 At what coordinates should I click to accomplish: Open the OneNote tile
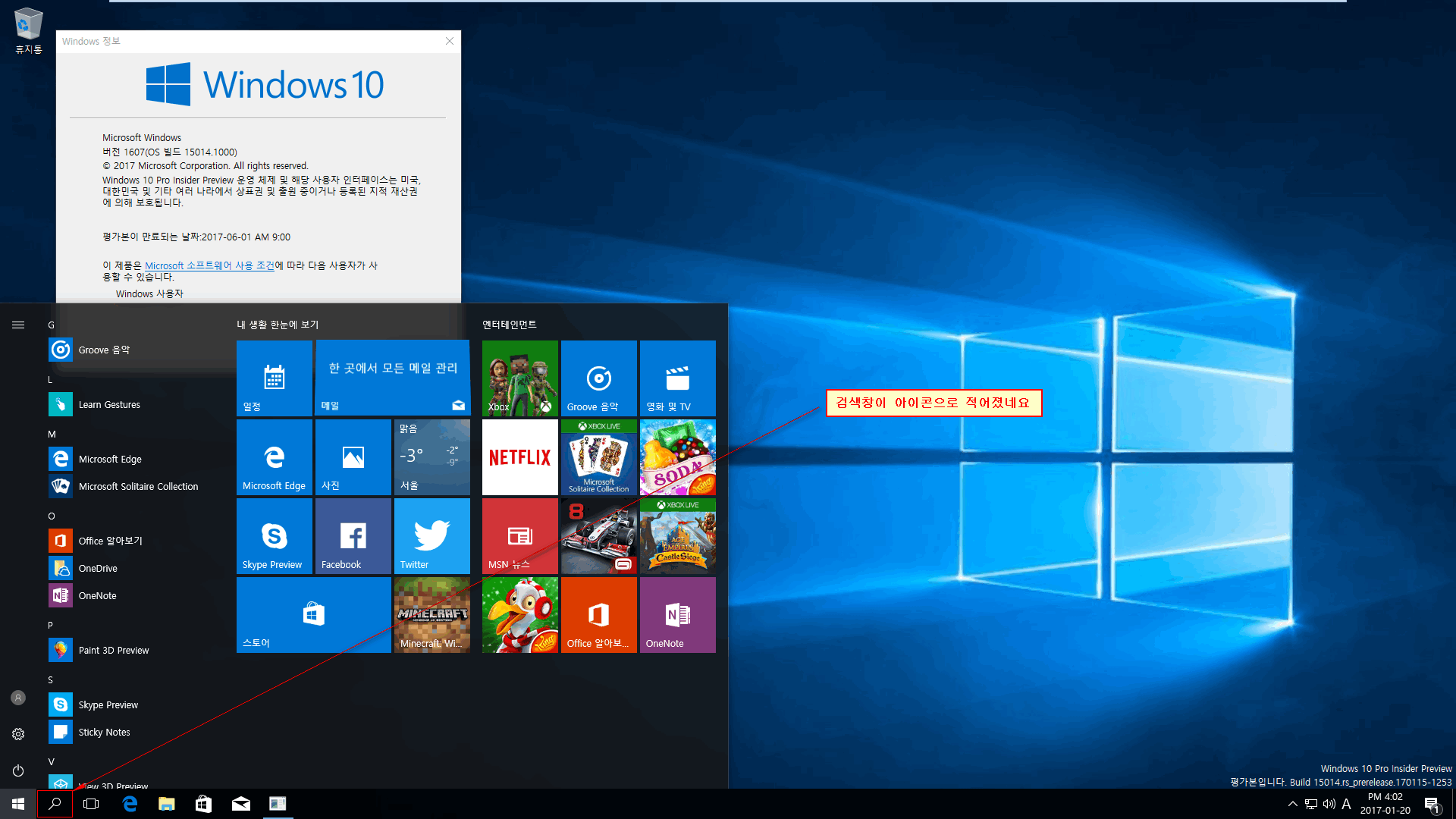pyautogui.click(x=678, y=615)
